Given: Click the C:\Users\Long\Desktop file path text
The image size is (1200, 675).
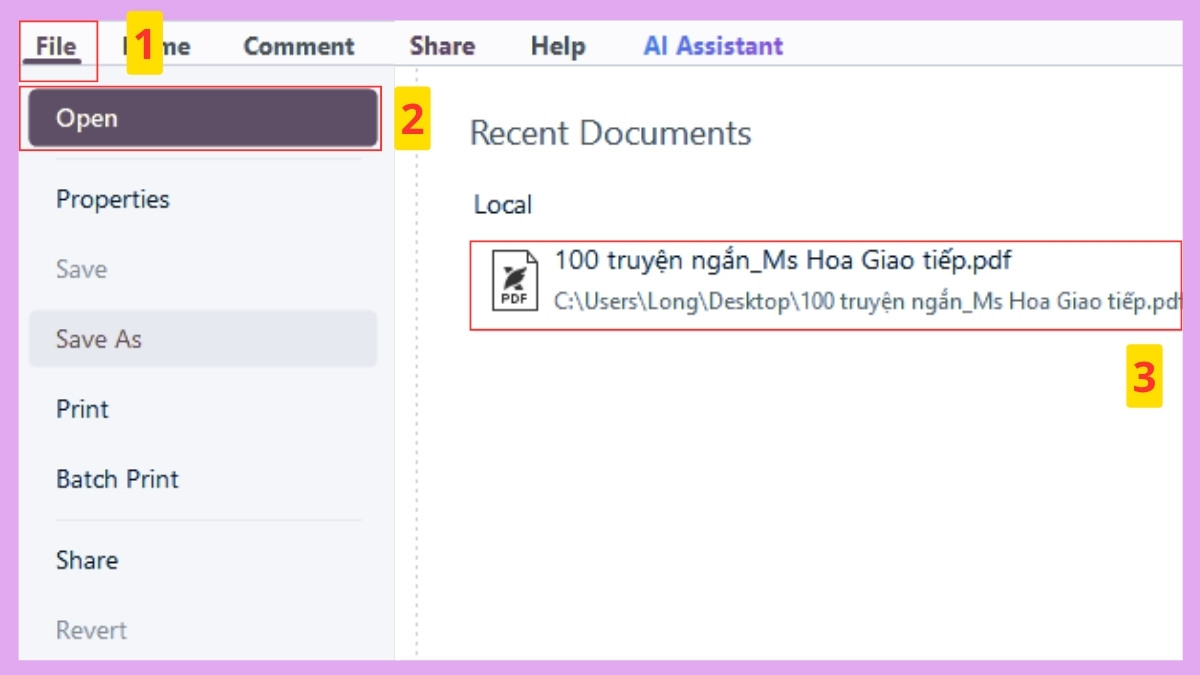Looking at the screenshot, I should point(868,301).
